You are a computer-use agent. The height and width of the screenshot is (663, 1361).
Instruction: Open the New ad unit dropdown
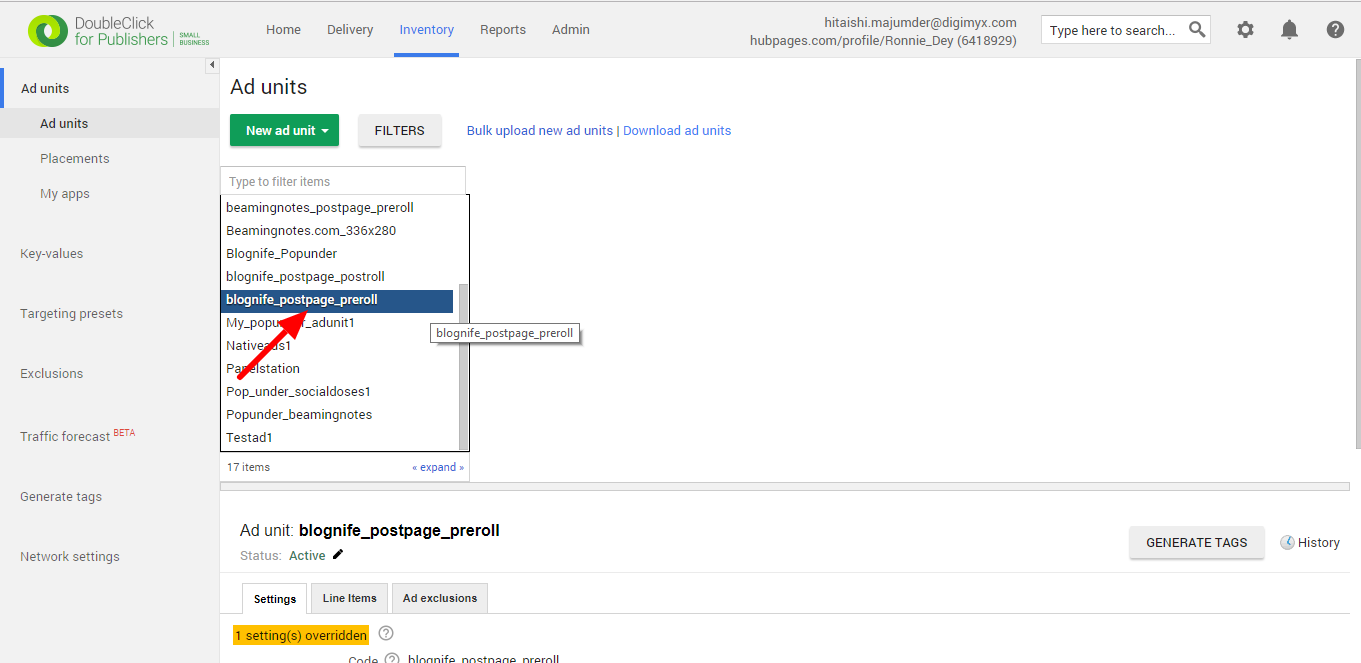284,130
